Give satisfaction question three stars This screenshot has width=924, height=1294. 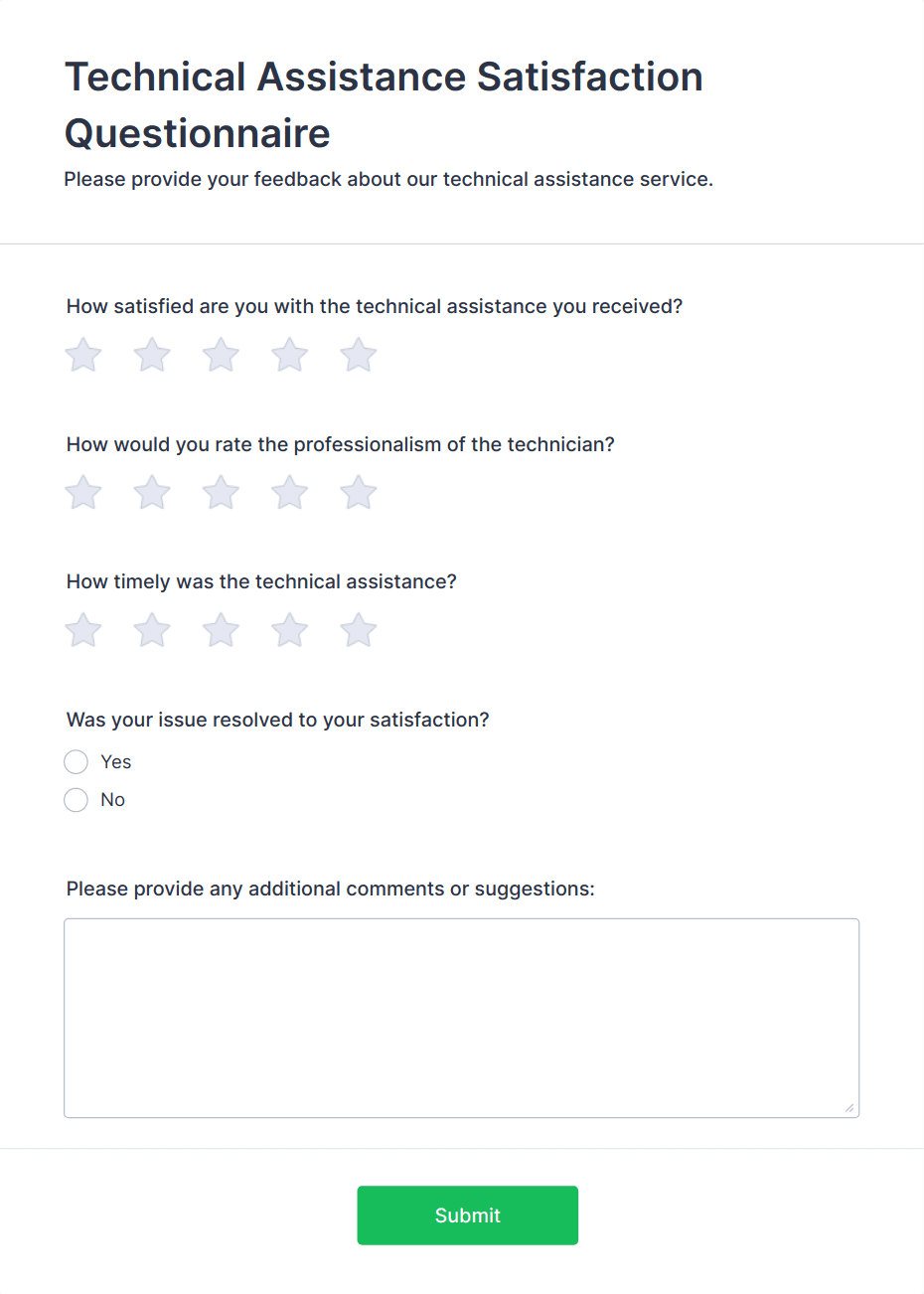click(221, 355)
